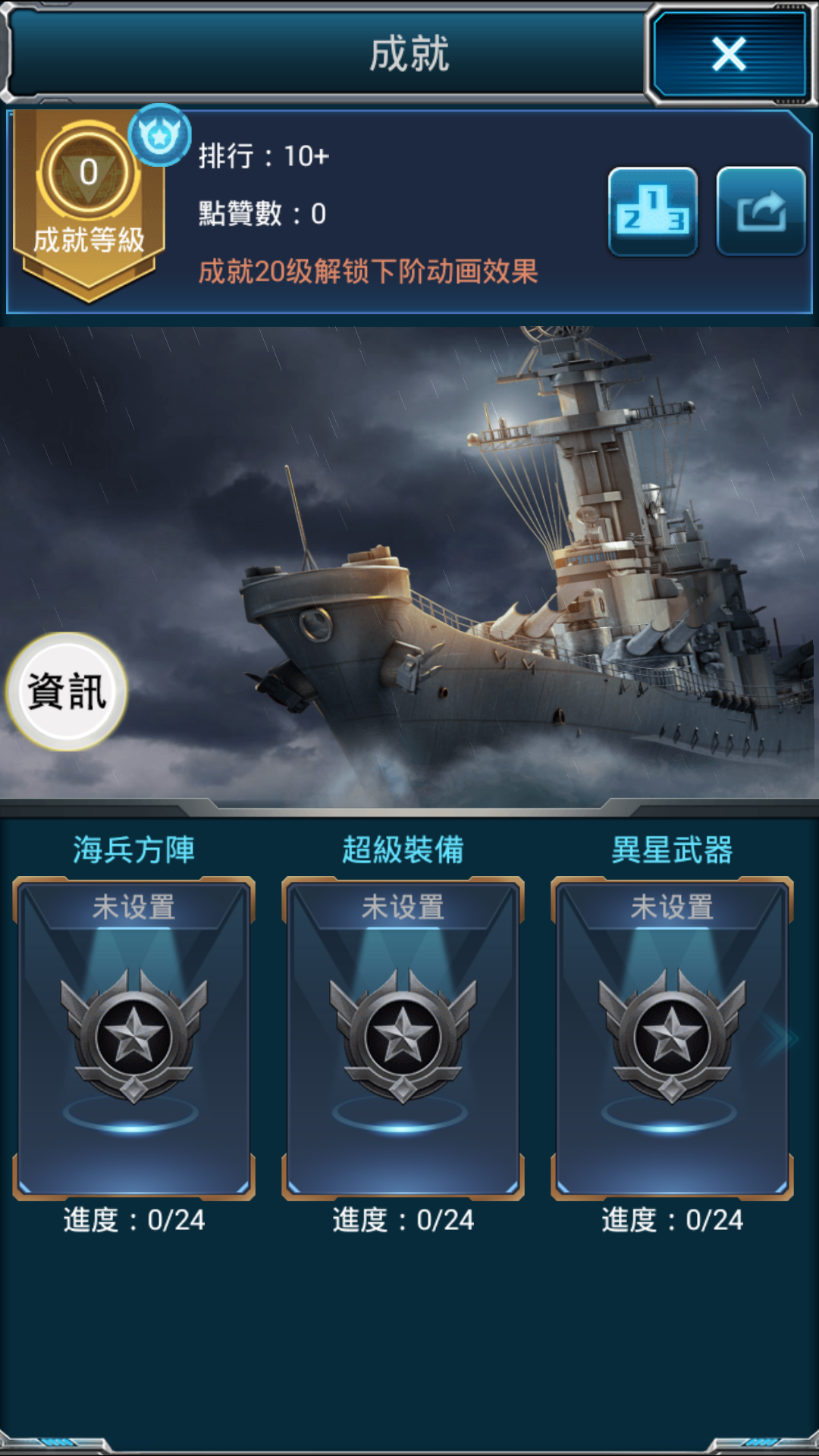Select the 異星武器 medal emblem
This screenshot has height=1456, width=819.
tap(673, 1036)
